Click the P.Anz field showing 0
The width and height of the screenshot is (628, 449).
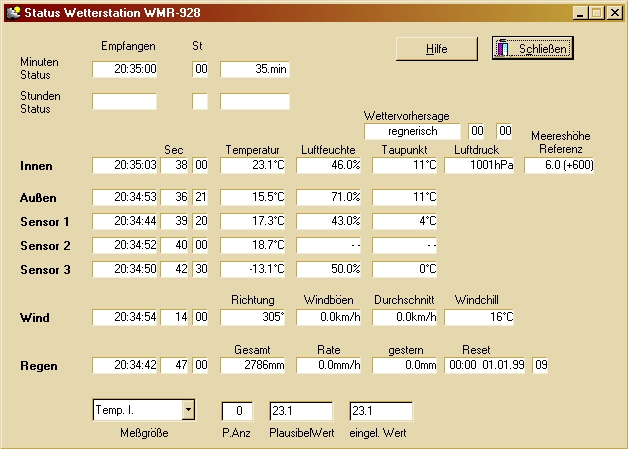click(237, 410)
